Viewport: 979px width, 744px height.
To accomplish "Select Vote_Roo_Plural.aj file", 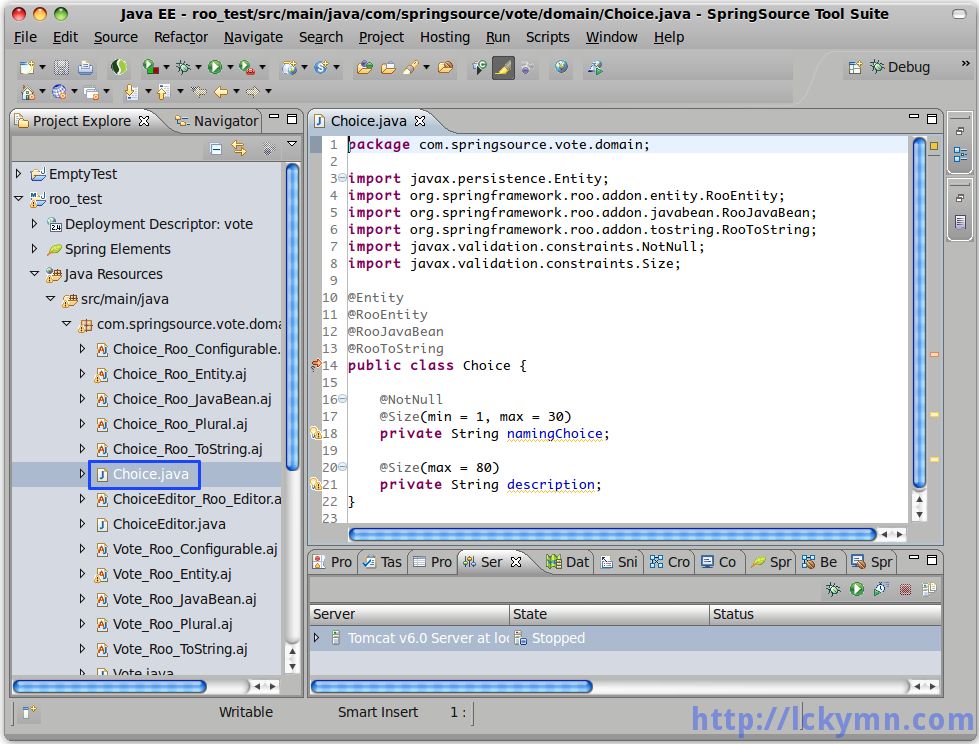I will (x=164, y=624).
